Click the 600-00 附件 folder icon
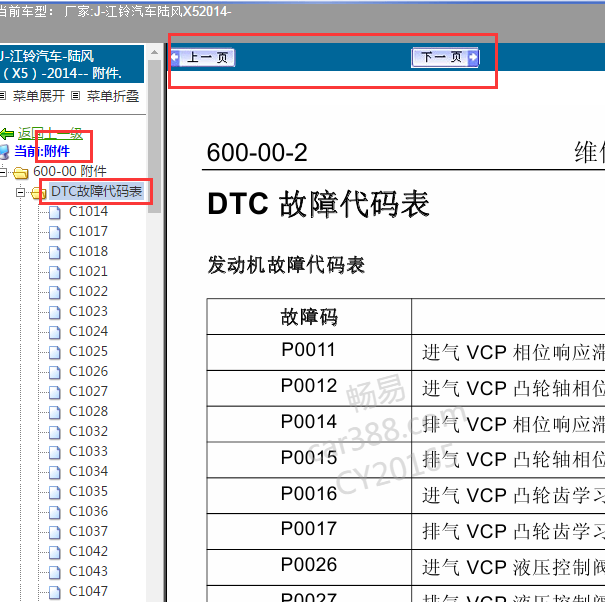Screen dimensions: 605x602 20,172
